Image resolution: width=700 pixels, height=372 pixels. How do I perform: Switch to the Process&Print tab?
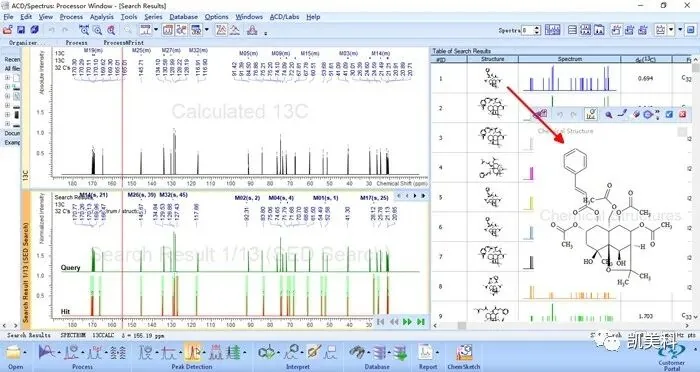point(124,43)
